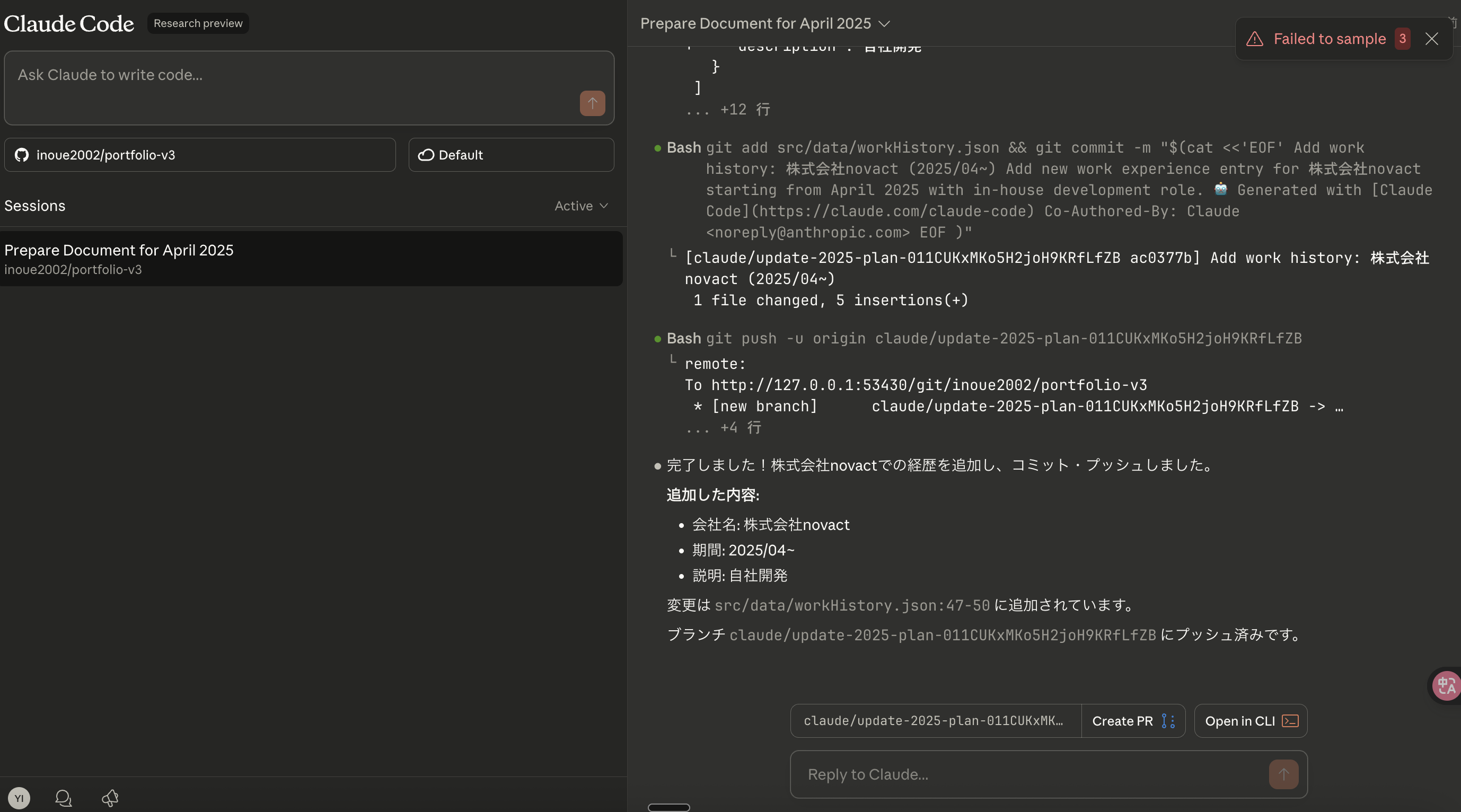
Task: Click the Create PR button
Action: click(x=1133, y=721)
